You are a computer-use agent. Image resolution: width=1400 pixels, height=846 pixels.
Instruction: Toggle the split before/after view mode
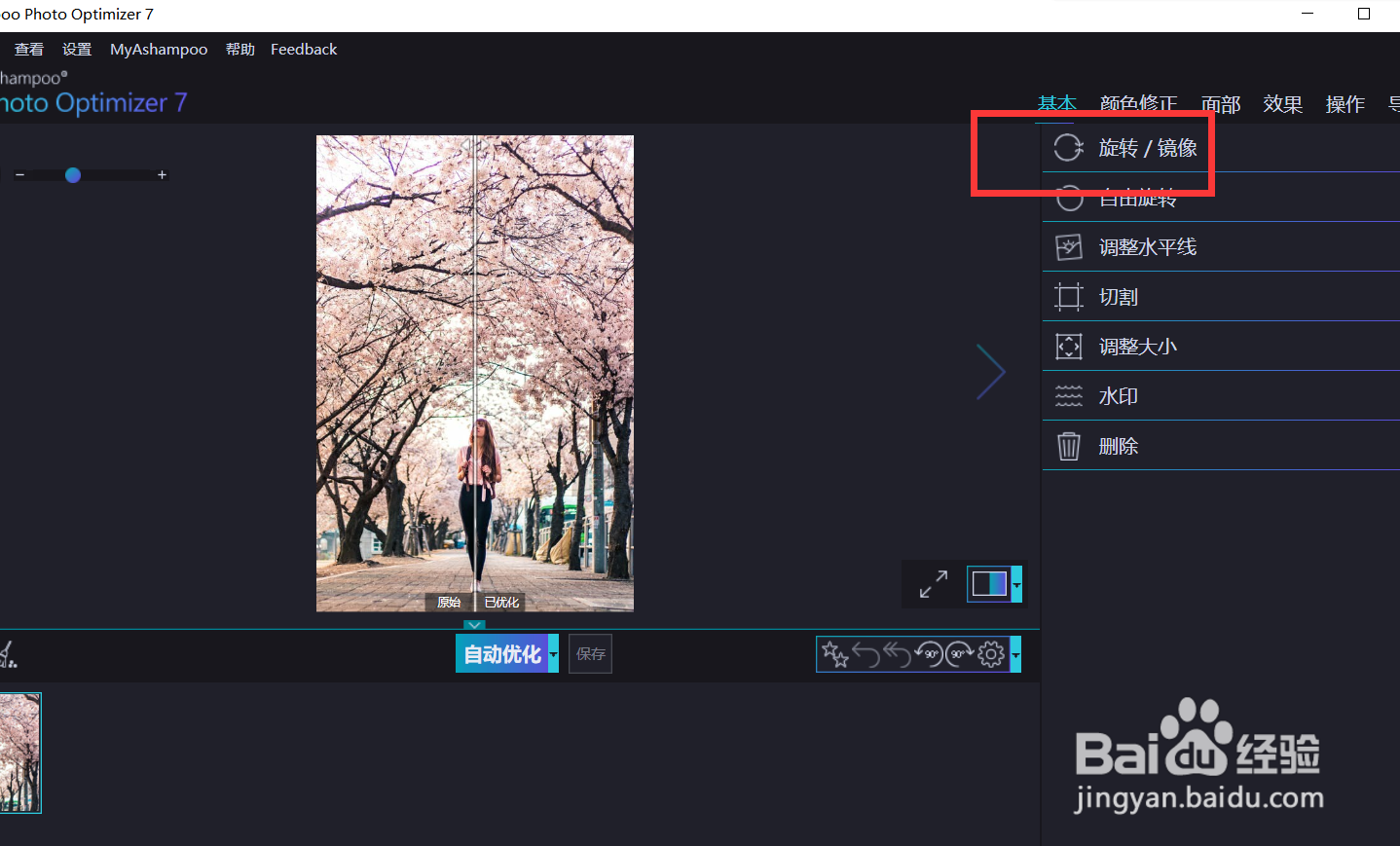pos(989,584)
